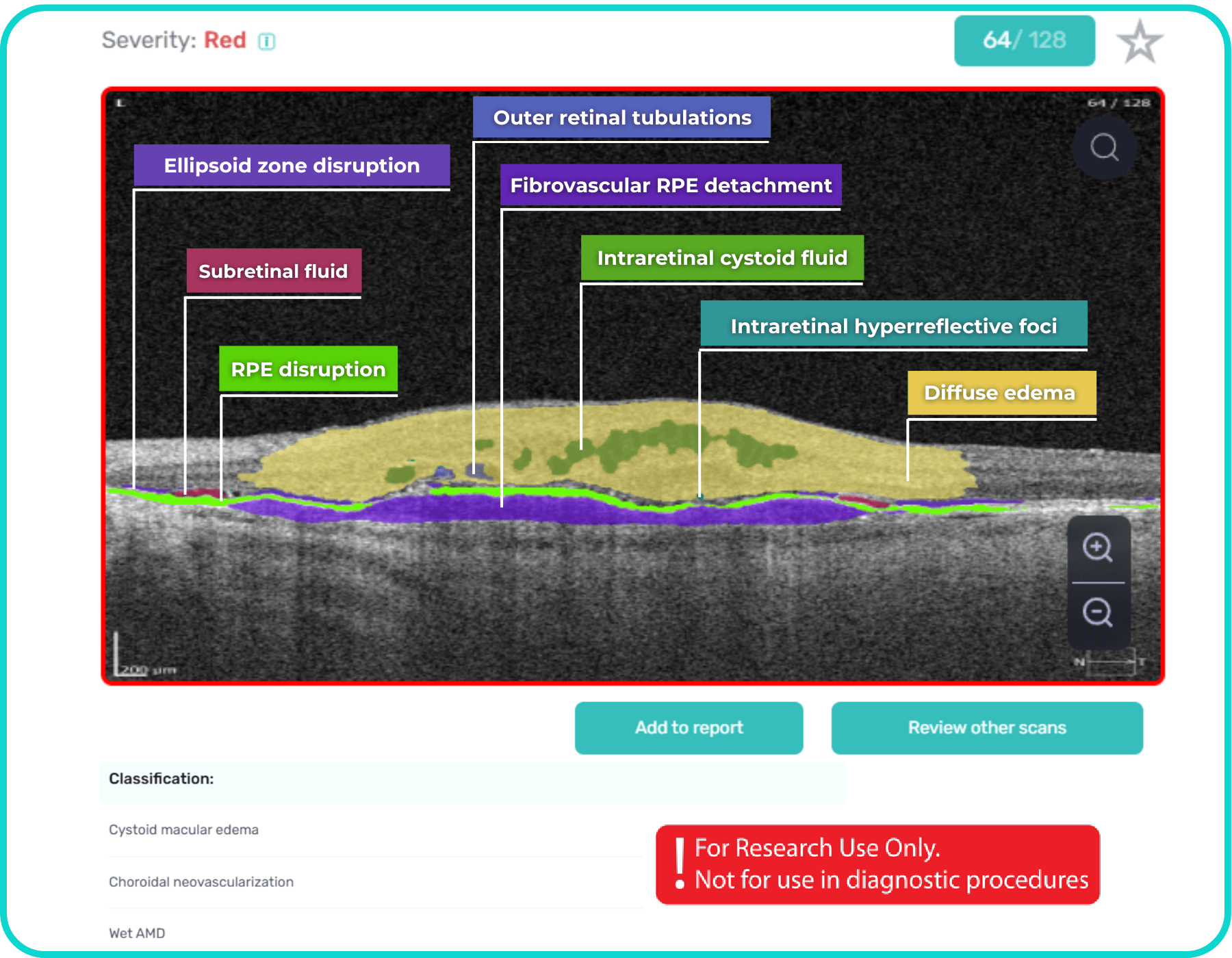The height and width of the screenshot is (958, 1232).
Task: Select Wet AMD classification
Action: click(x=137, y=933)
